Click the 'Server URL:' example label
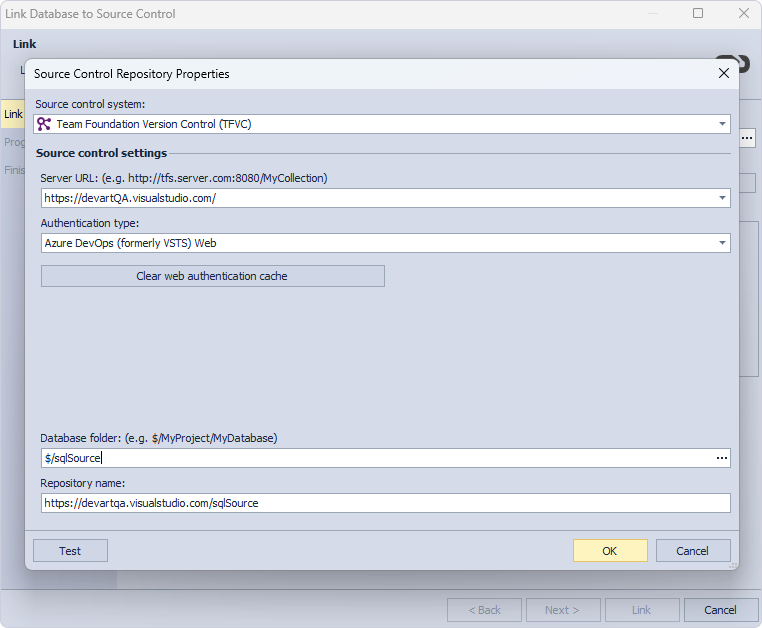 184,178
